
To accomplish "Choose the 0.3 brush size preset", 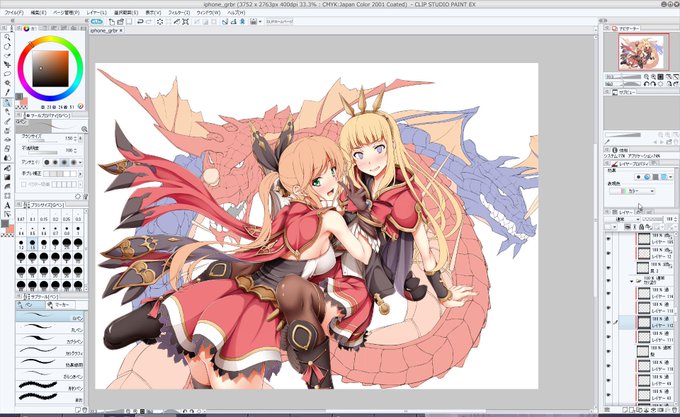I will [x=78, y=215].
